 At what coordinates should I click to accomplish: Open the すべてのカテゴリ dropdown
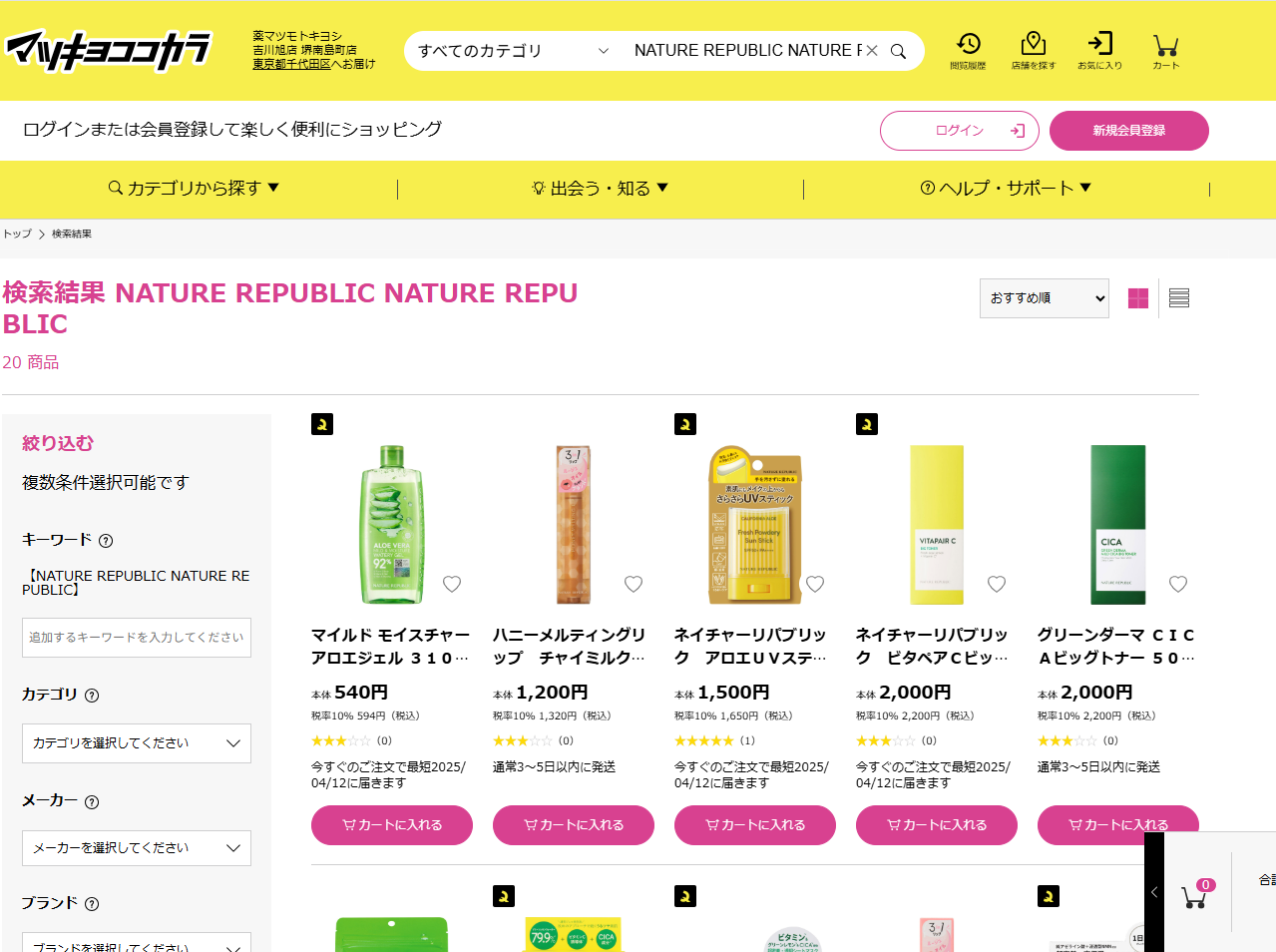click(x=513, y=51)
